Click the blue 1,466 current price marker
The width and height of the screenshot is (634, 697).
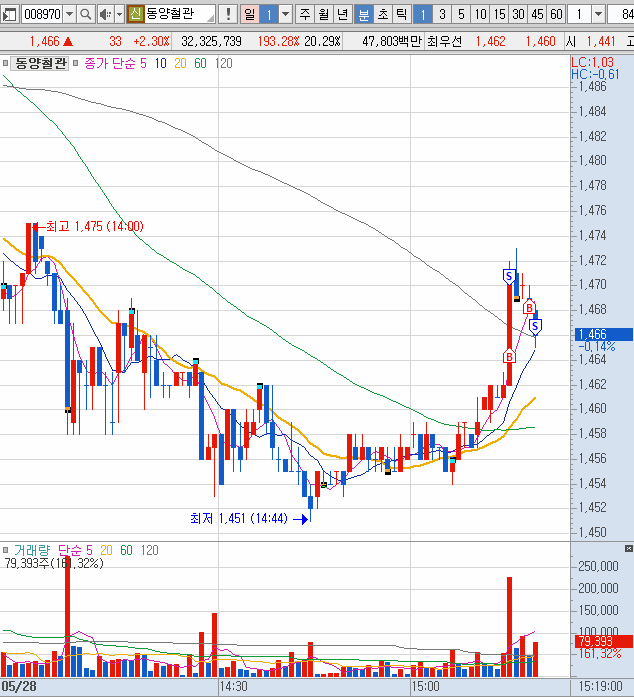point(601,335)
